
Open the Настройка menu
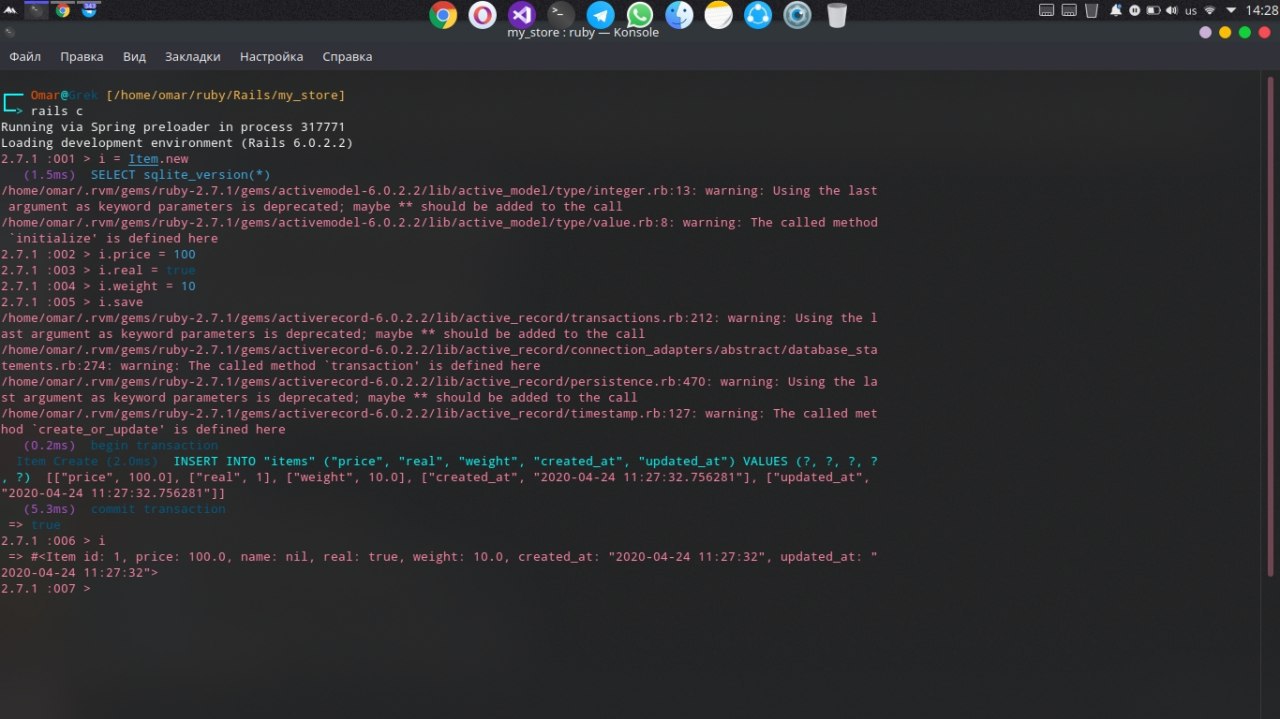tap(272, 57)
